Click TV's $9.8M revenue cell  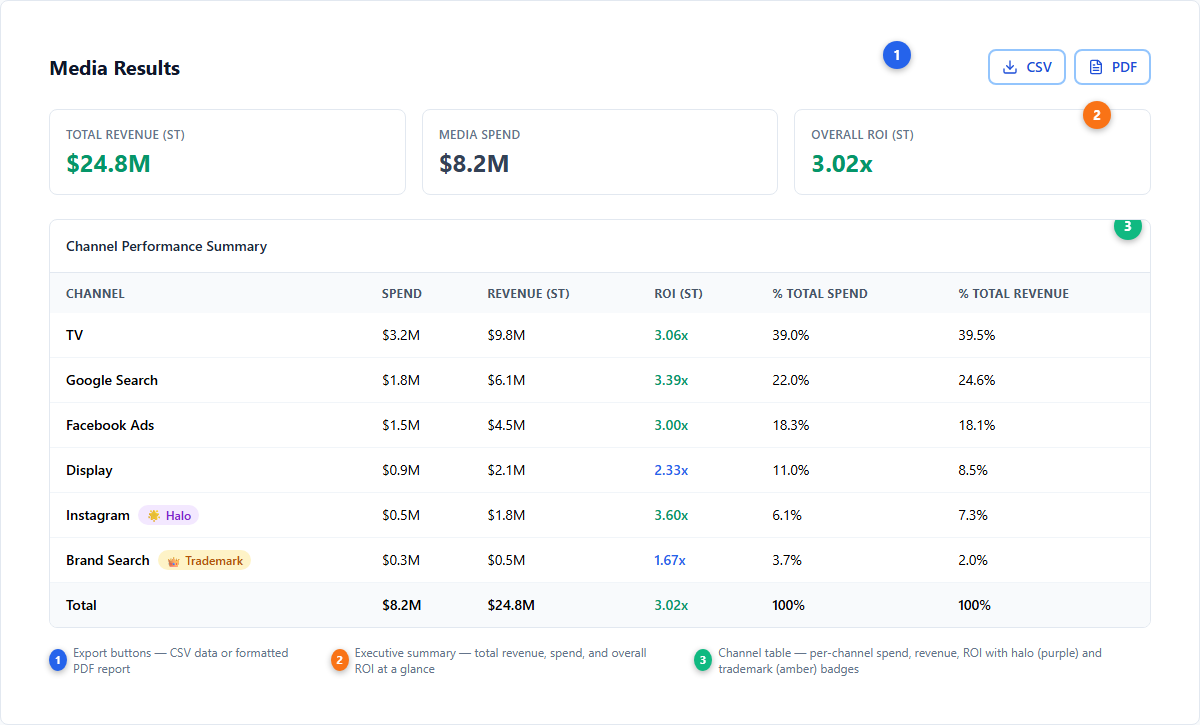coord(506,335)
